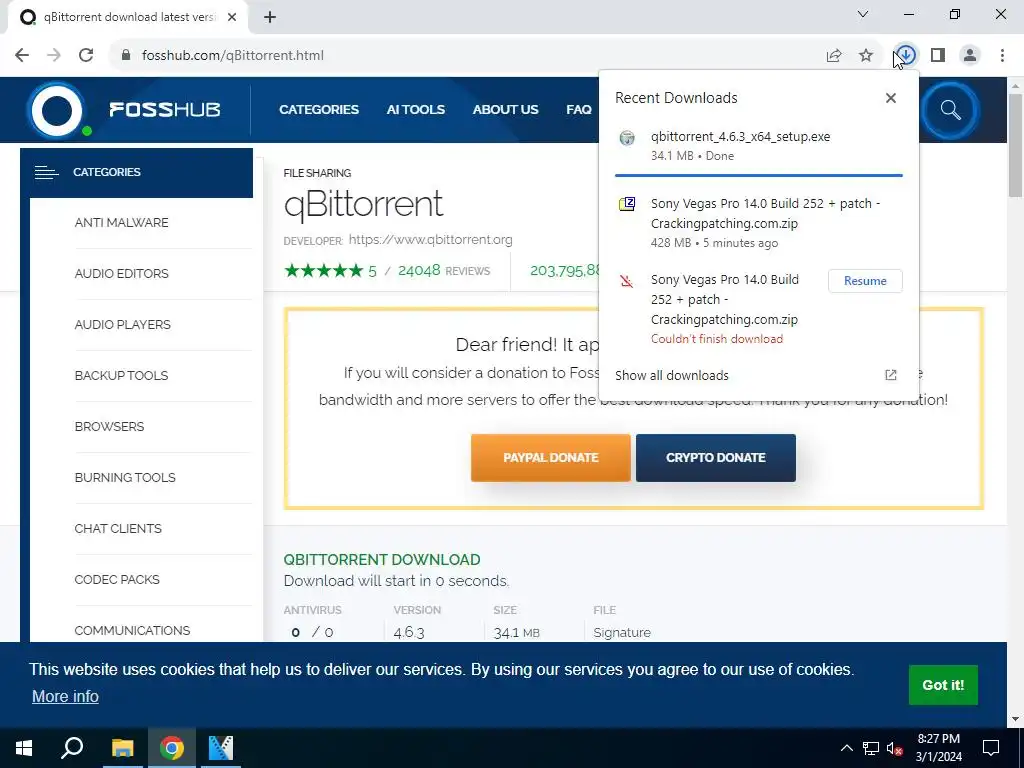Image resolution: width=1024 pixels, height=768 pixels.
Task: Open the Signature file link
Action: click(622, 632)
